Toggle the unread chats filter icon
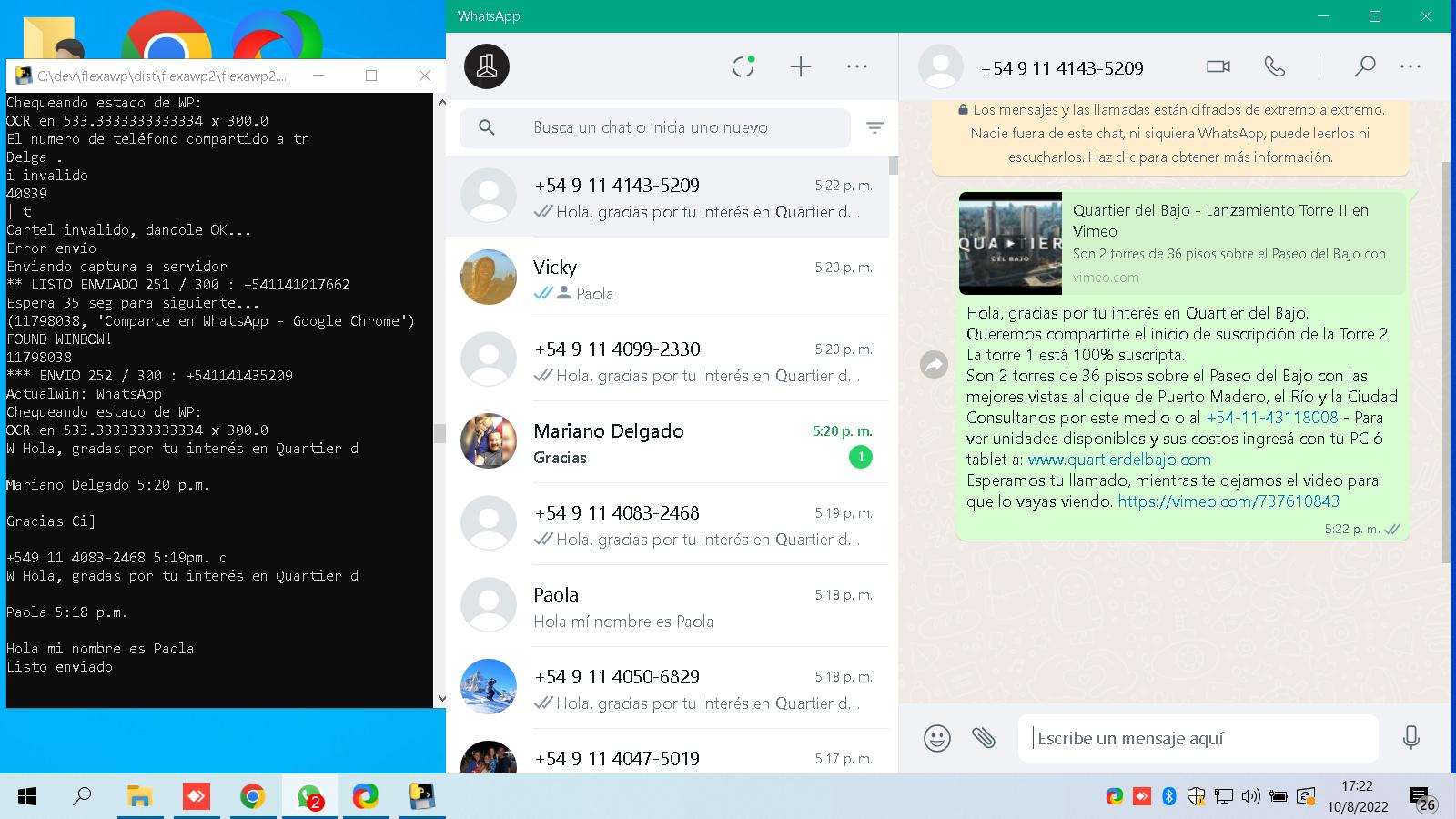This screenshot has width=1456, height=819. pyautogui.click(x=875, y=127)
